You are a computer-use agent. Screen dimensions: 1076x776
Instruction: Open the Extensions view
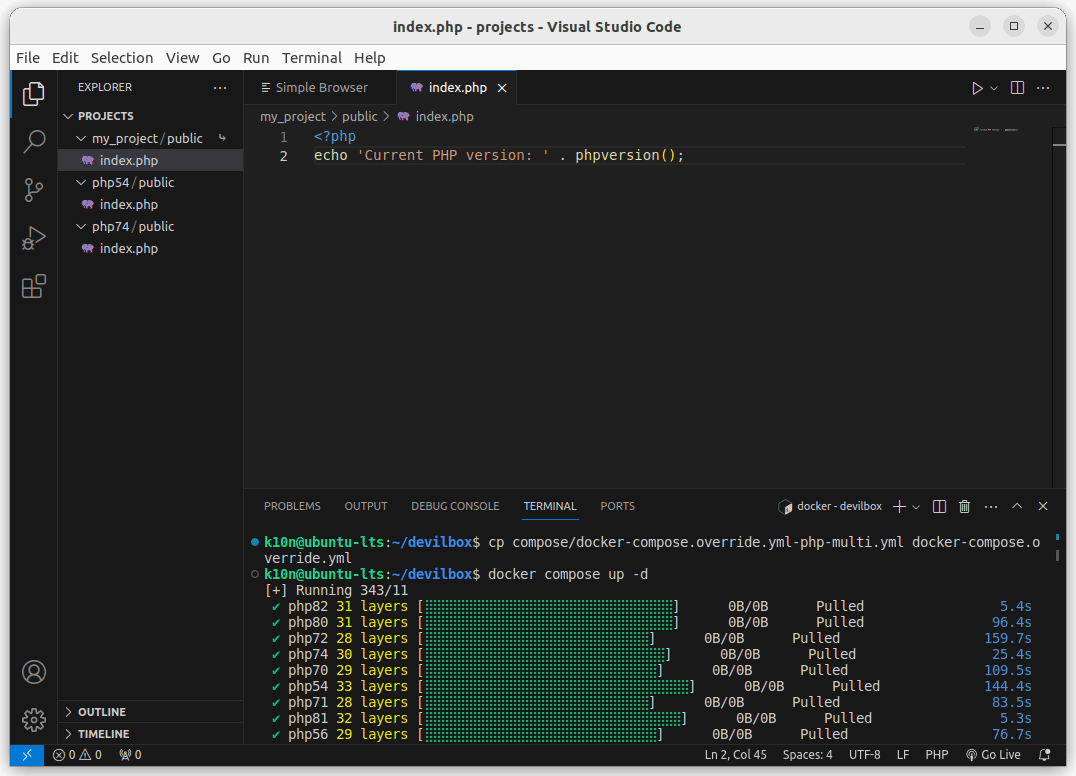[x=34, y=287]
